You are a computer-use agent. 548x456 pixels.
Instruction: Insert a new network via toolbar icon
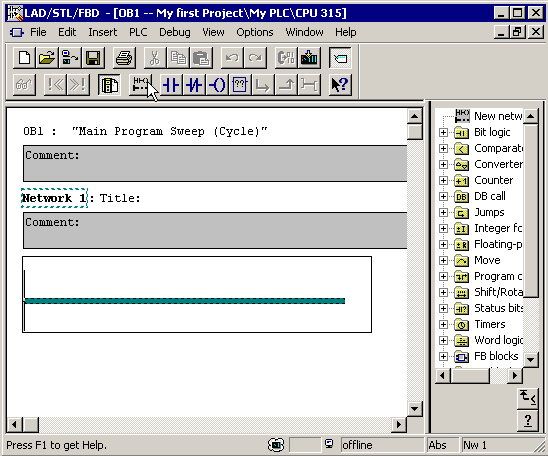pyautogui.click(x=140, y=85)
